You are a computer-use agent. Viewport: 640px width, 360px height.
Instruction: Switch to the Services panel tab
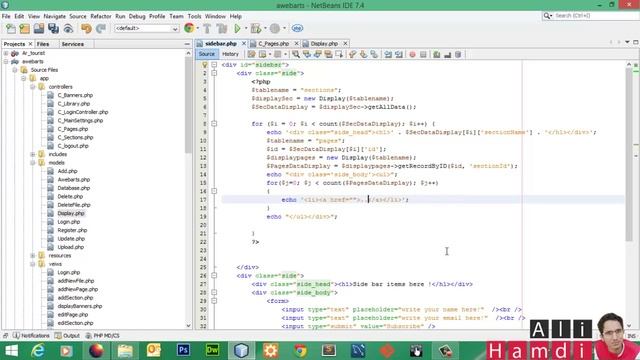[73, 44]
